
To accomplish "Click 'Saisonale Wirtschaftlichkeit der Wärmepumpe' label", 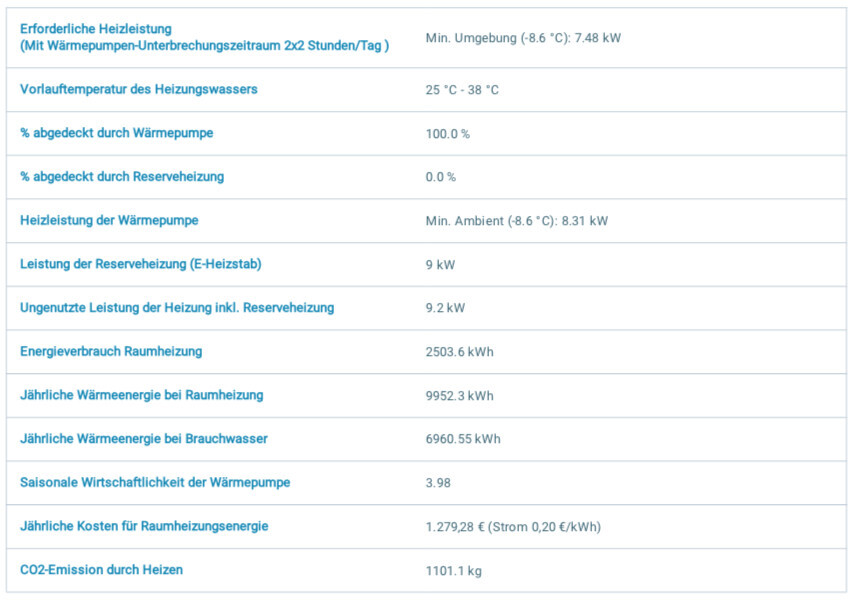I will tap(155, 482).
